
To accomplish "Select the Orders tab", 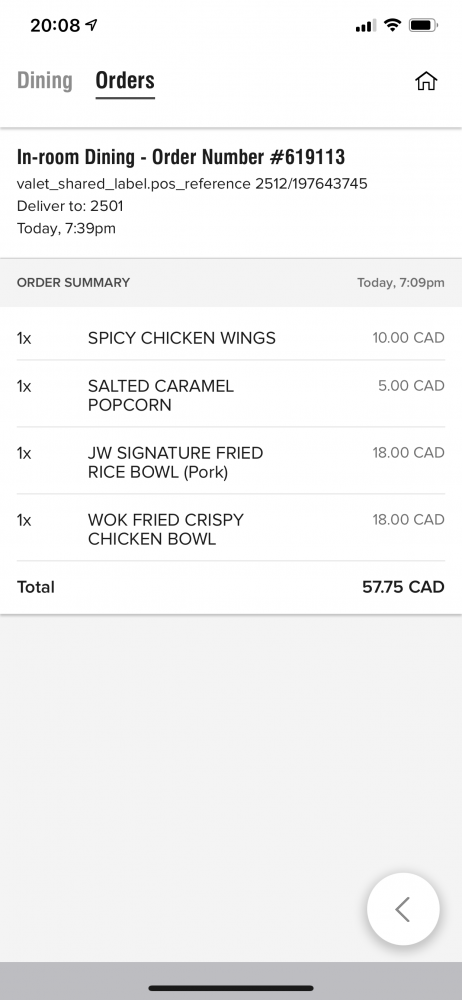I will pos(125,80).
